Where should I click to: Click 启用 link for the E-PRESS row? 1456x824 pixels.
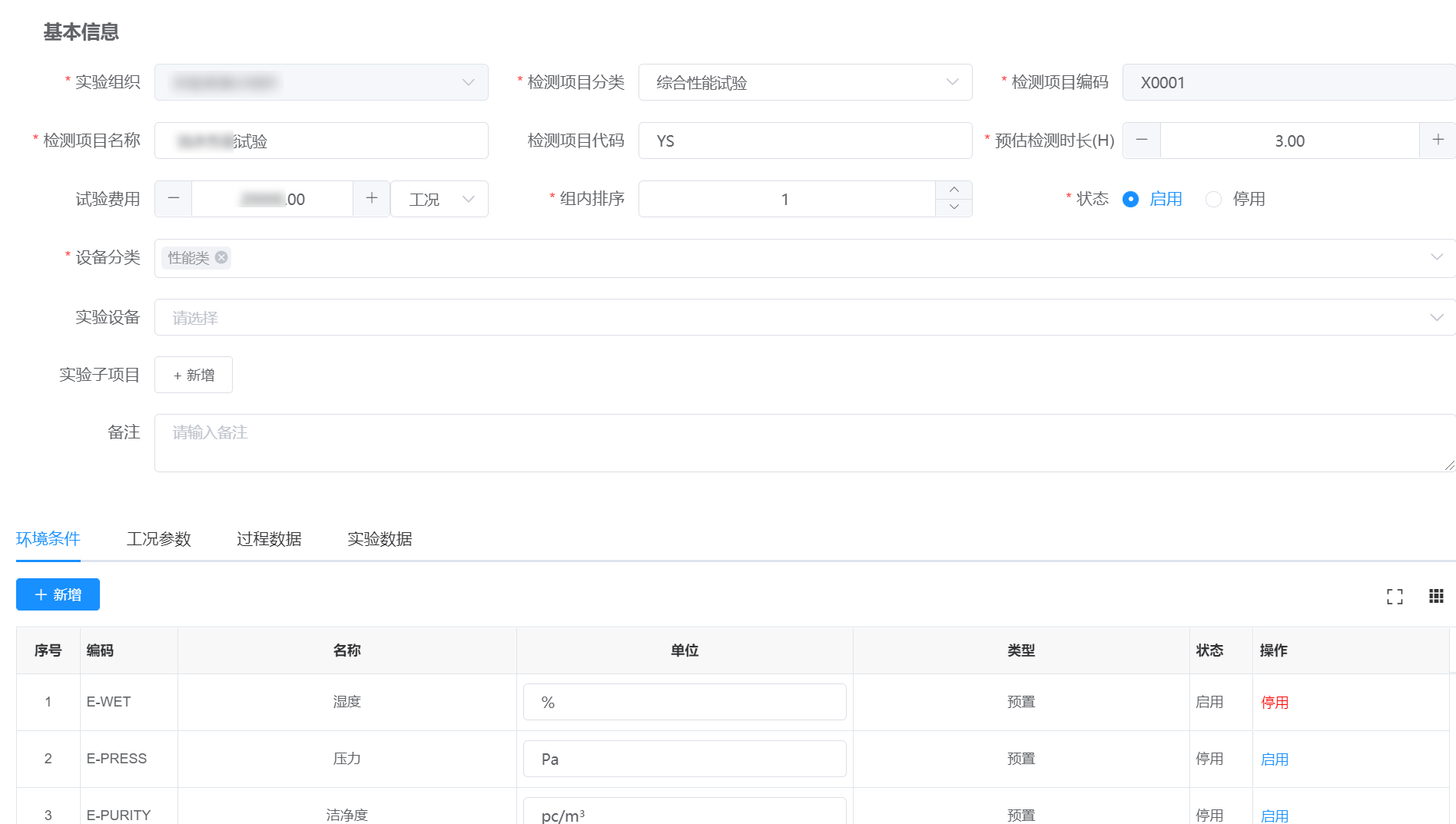[x=1274, y=759]
